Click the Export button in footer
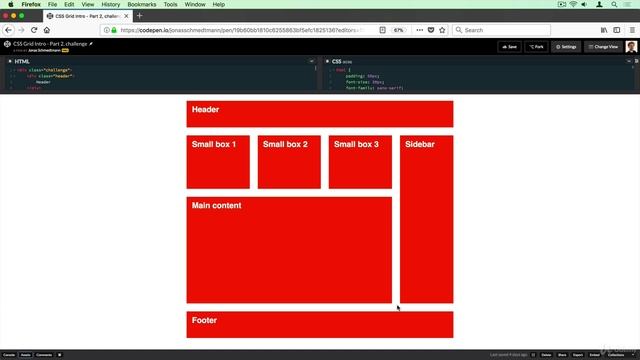 578,355
